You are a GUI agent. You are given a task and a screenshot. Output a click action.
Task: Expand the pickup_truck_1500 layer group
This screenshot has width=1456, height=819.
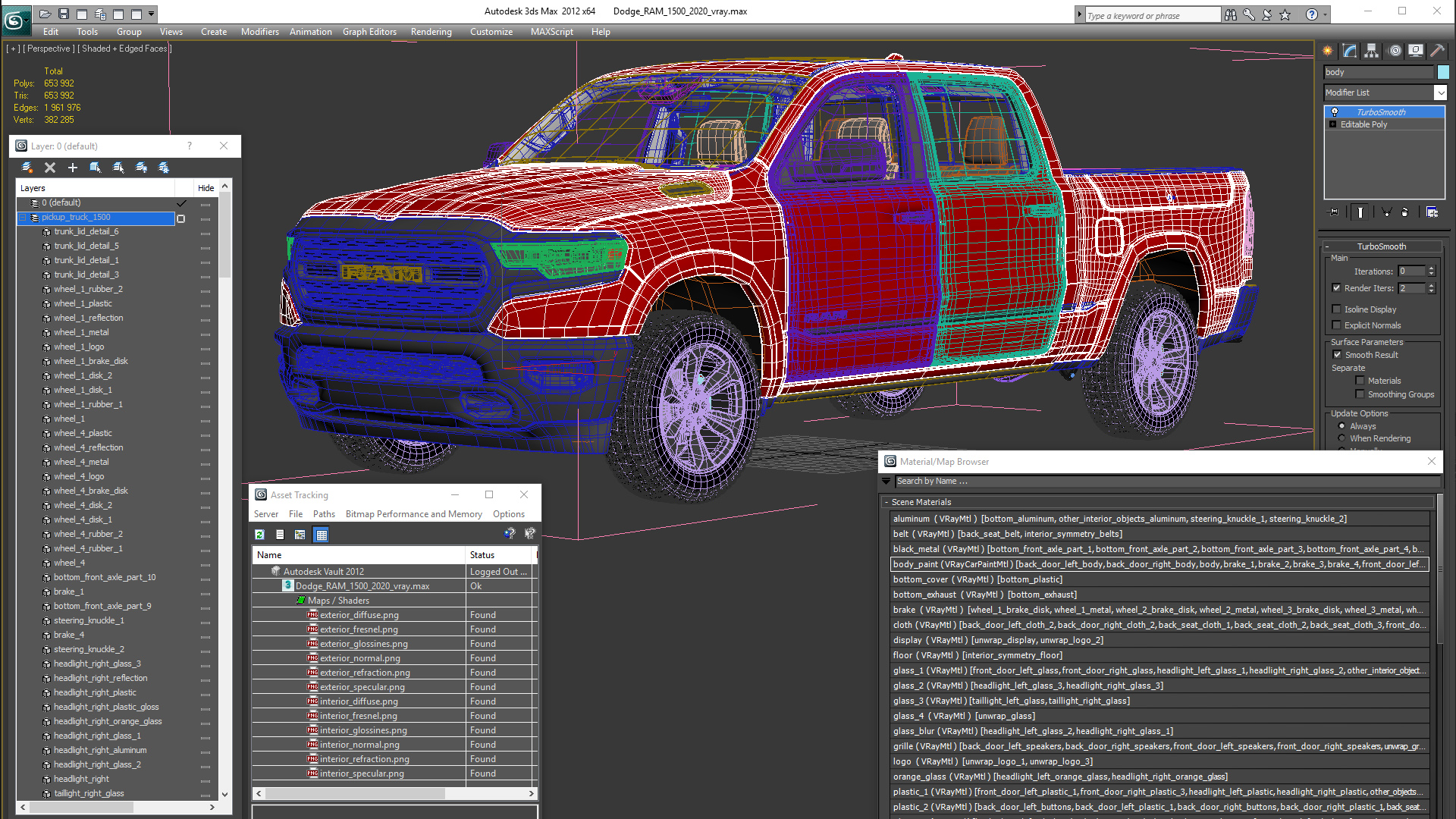pos(23,217)
